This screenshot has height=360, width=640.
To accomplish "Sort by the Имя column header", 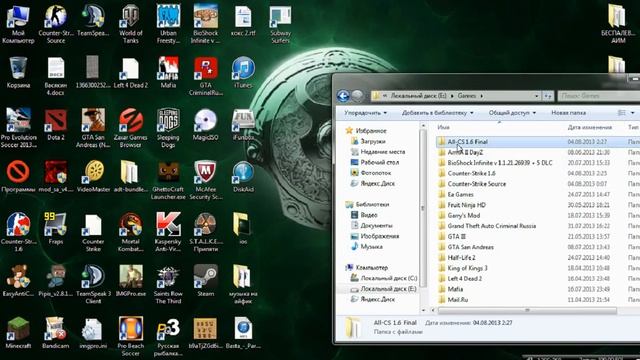I will (x=443, y=127).
